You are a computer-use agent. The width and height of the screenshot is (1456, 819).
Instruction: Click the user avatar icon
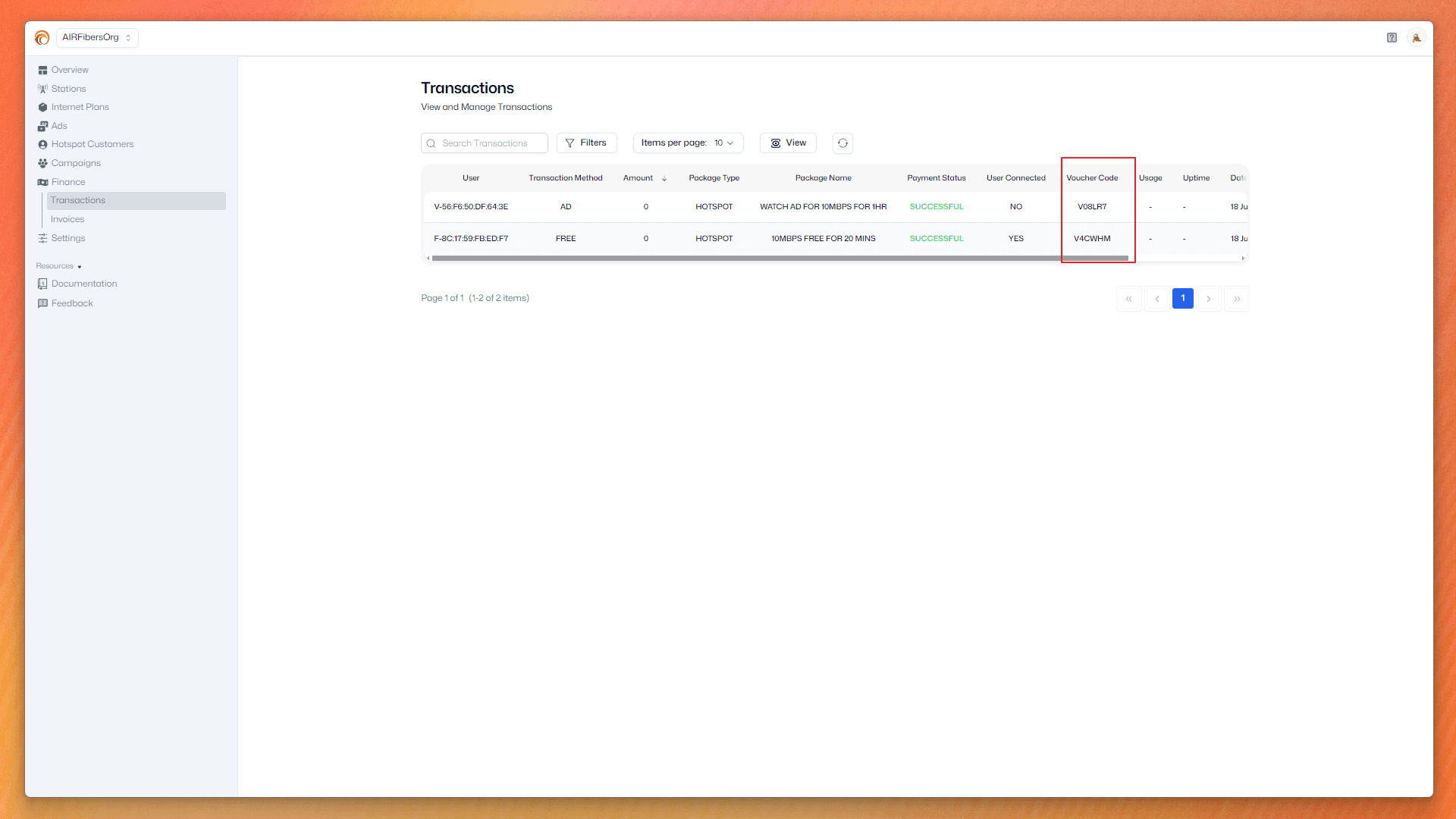click(1416, 37)
